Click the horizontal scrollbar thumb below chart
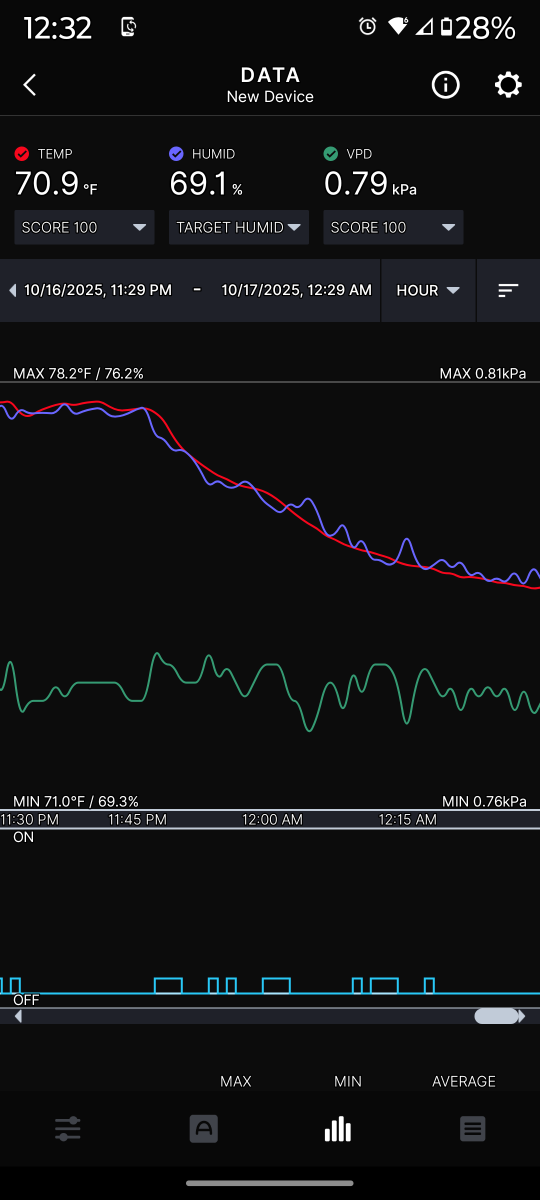Viewport: 540px width, 1200px height. click(496, 1016)
